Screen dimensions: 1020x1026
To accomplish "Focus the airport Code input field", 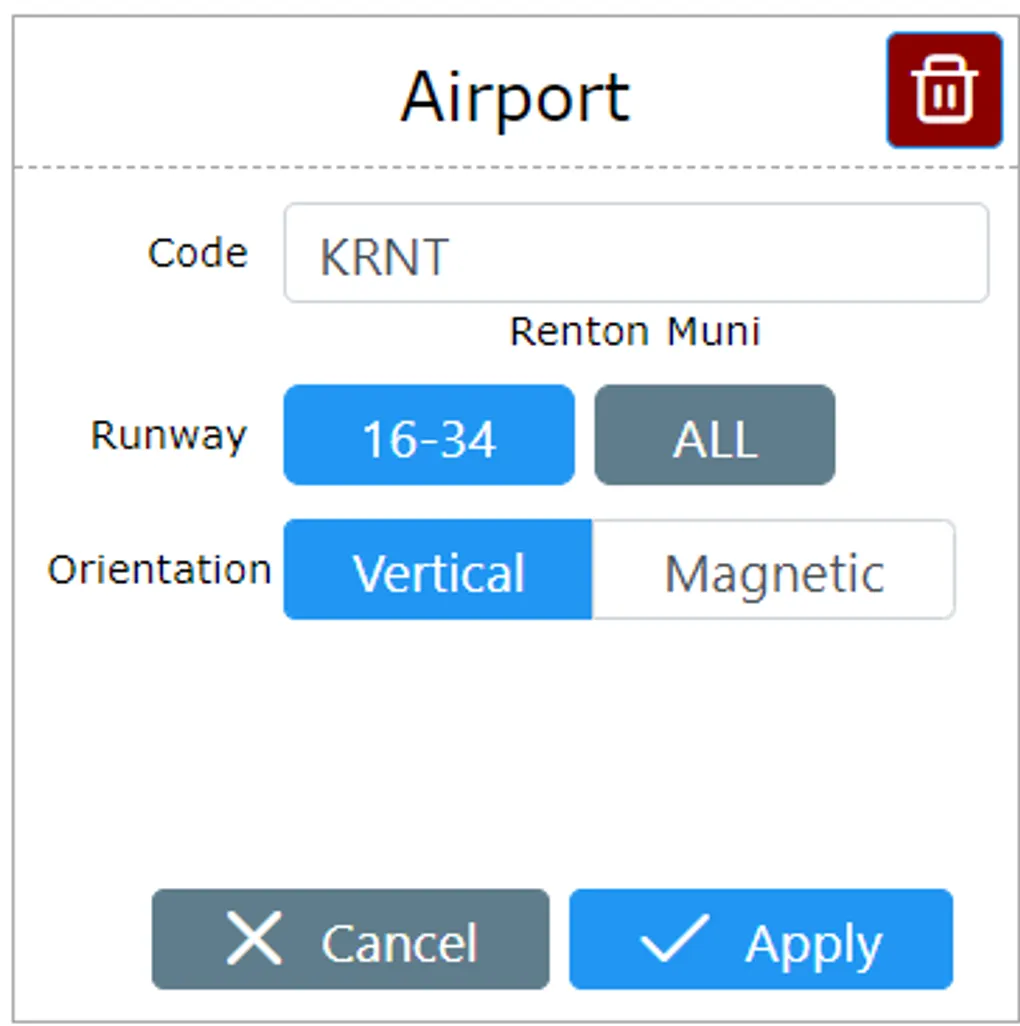I will tap(700, 254).
